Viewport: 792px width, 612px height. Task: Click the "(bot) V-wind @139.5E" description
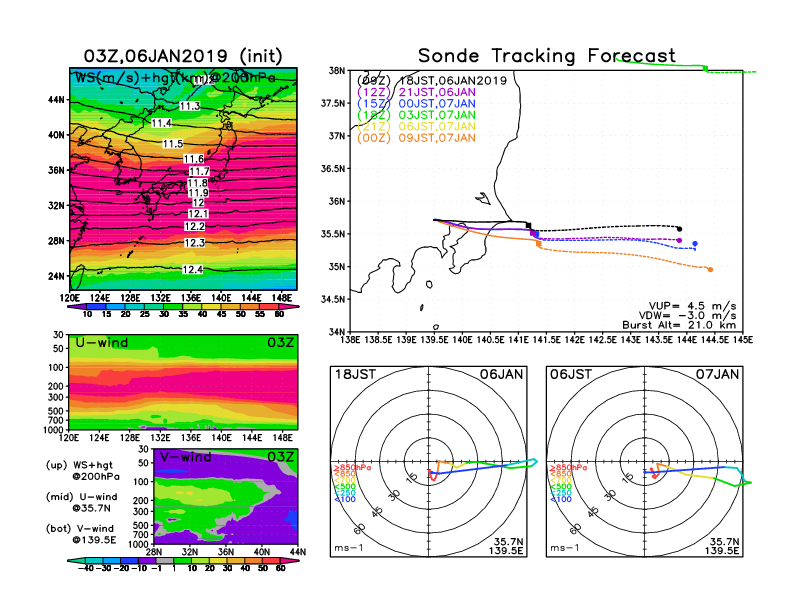[81, 534]
